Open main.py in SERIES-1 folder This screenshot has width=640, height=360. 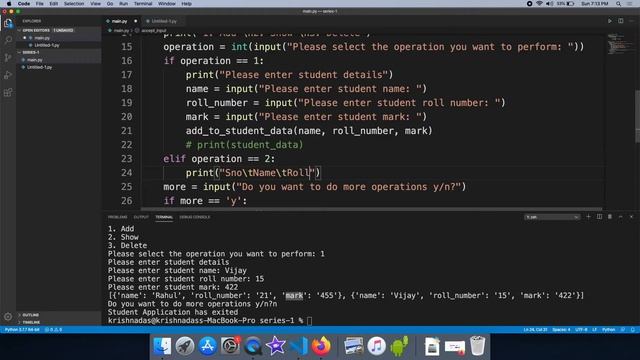pos(35,60)
